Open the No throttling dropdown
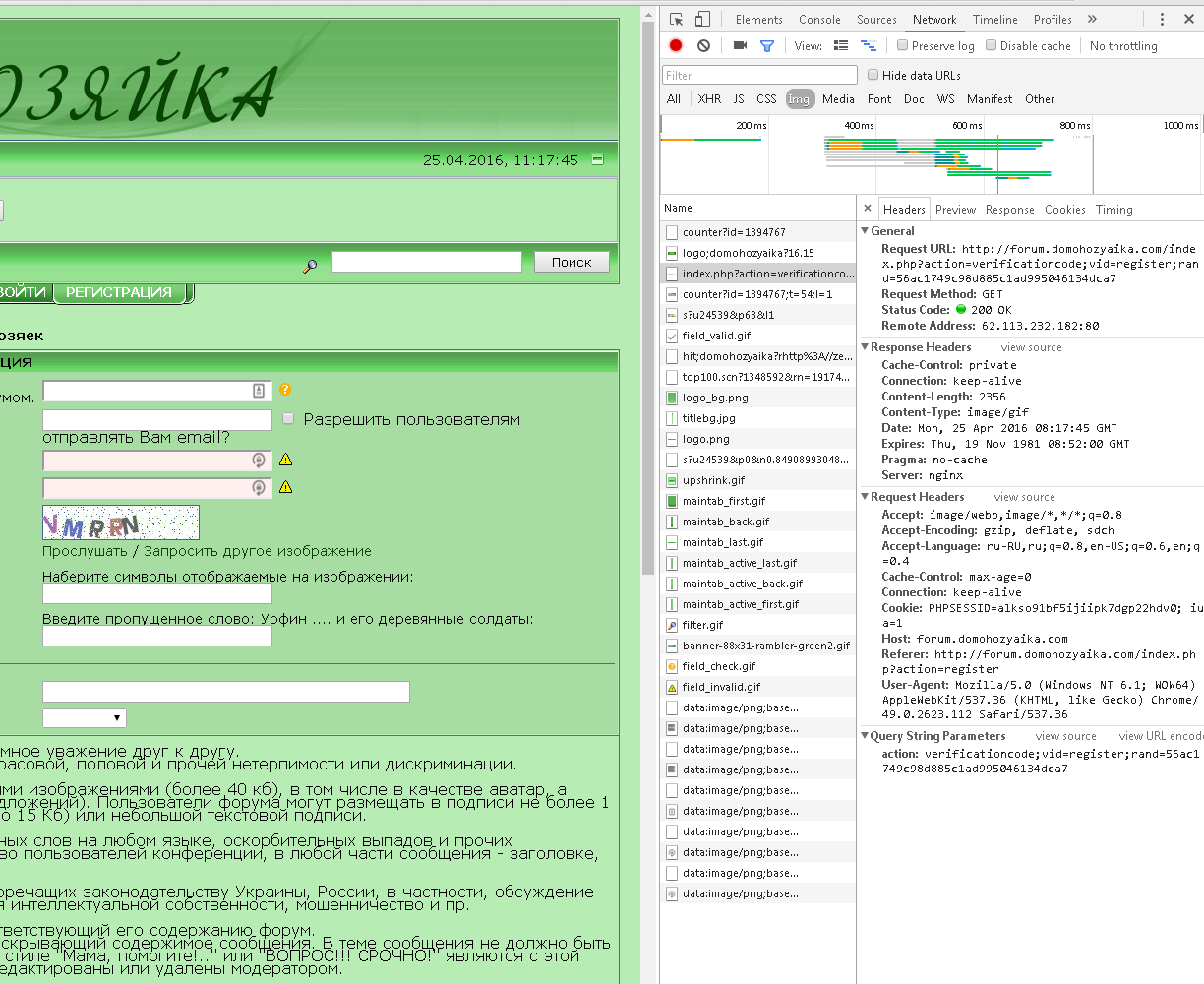Viewport: 1204px width, 984px height. click(1123, 46)
